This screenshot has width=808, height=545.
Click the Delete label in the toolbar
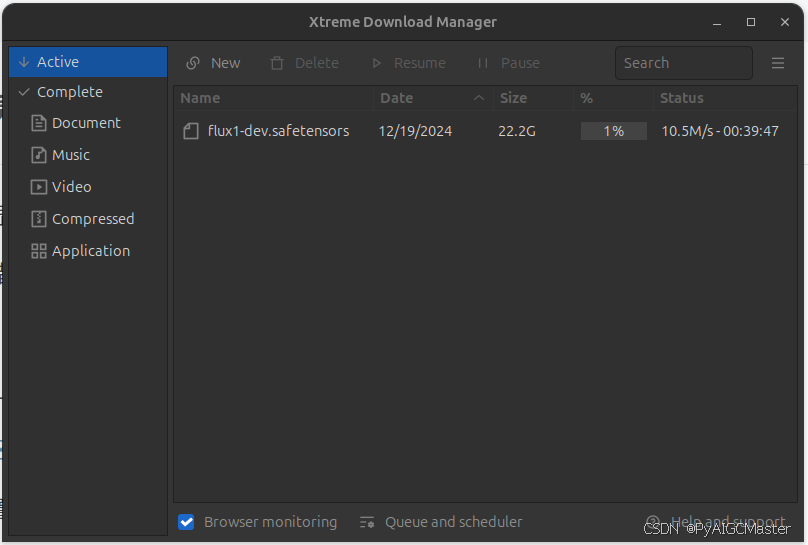pos(316,63)
